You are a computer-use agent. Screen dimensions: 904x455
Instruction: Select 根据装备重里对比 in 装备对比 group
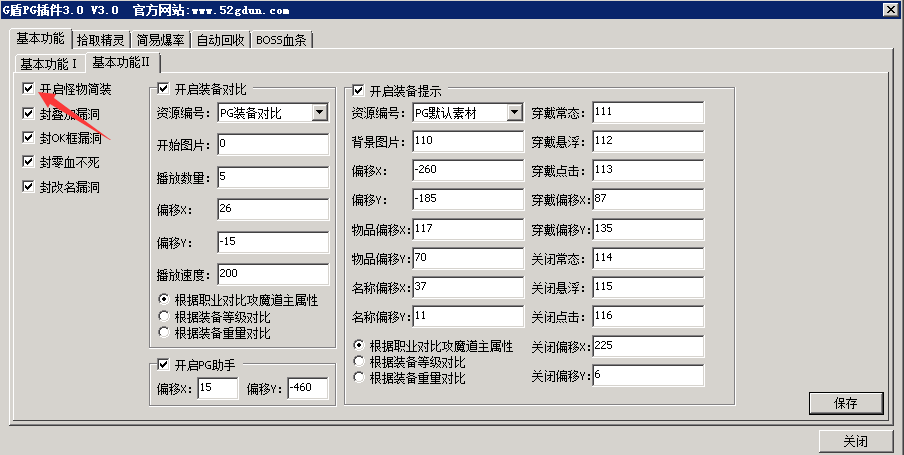point(164,332)
